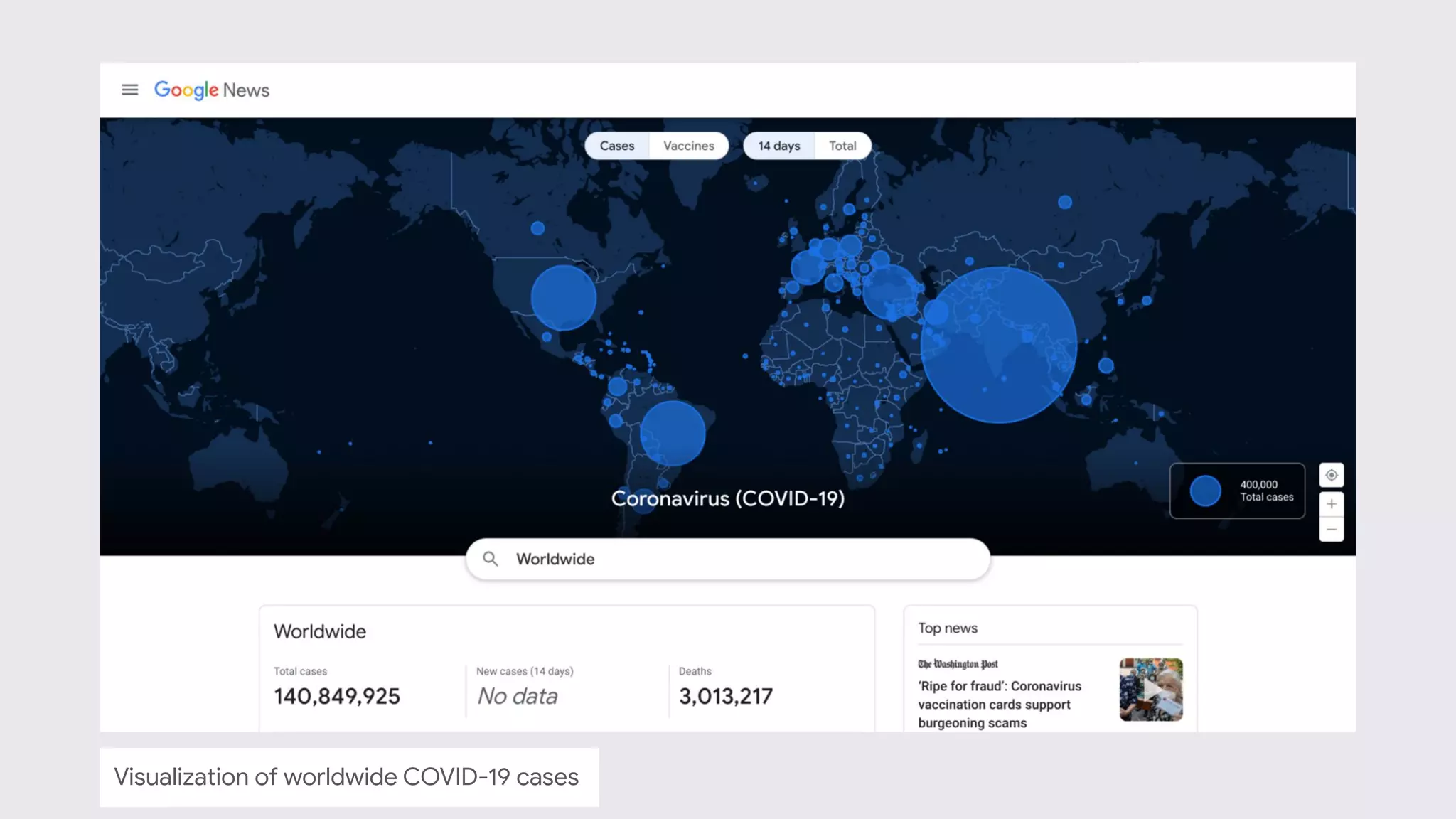Click the Russia case bubble

[1065, 202]
